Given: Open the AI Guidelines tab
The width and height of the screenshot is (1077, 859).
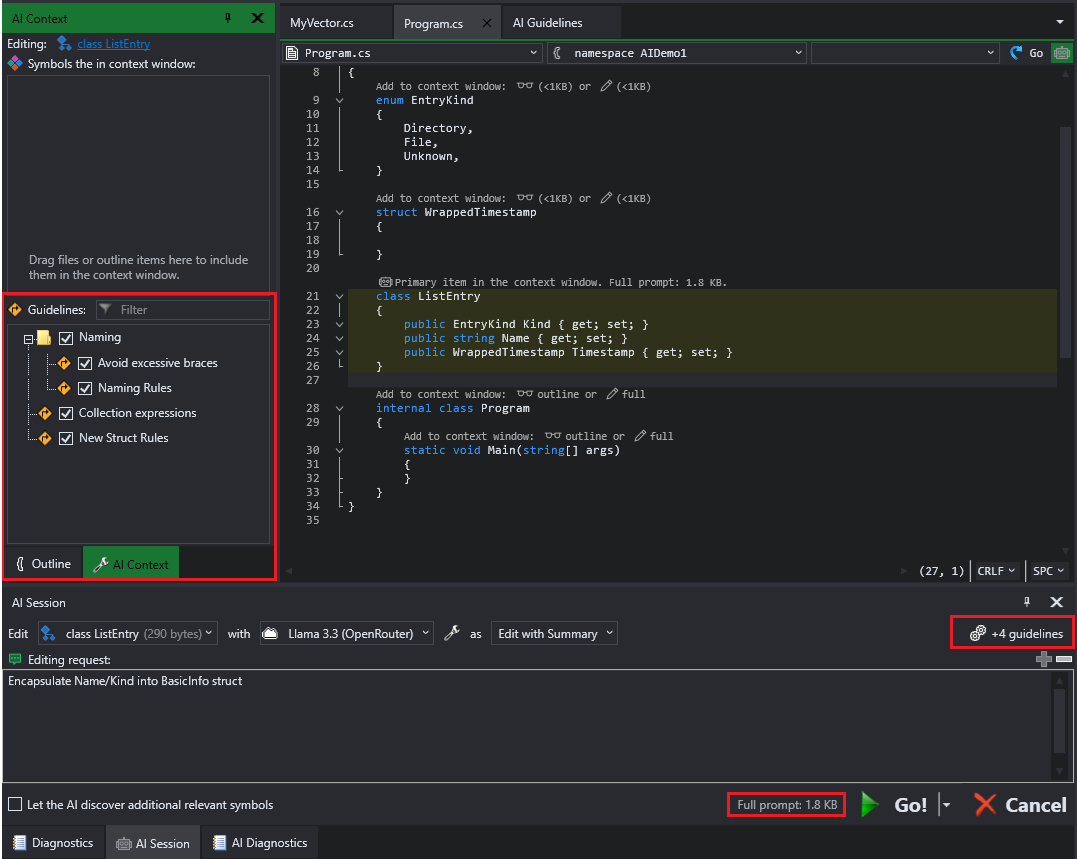Looking at the screenshot, I should pyautogui.click(x=547, y=23).
